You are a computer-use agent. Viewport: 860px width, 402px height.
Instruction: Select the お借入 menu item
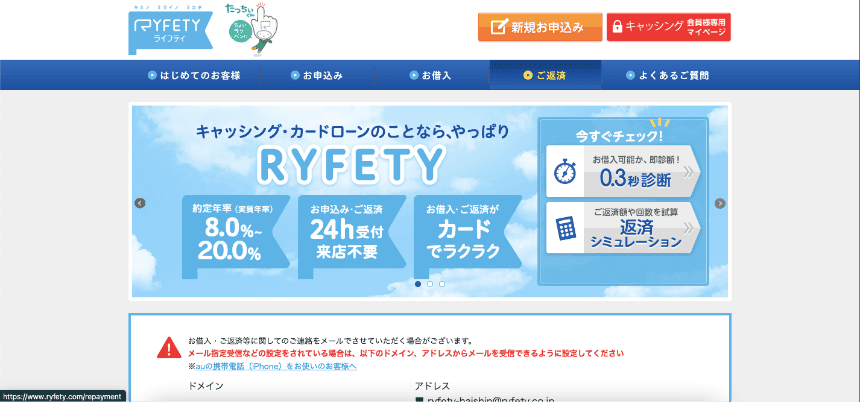(x=431, y=76)
